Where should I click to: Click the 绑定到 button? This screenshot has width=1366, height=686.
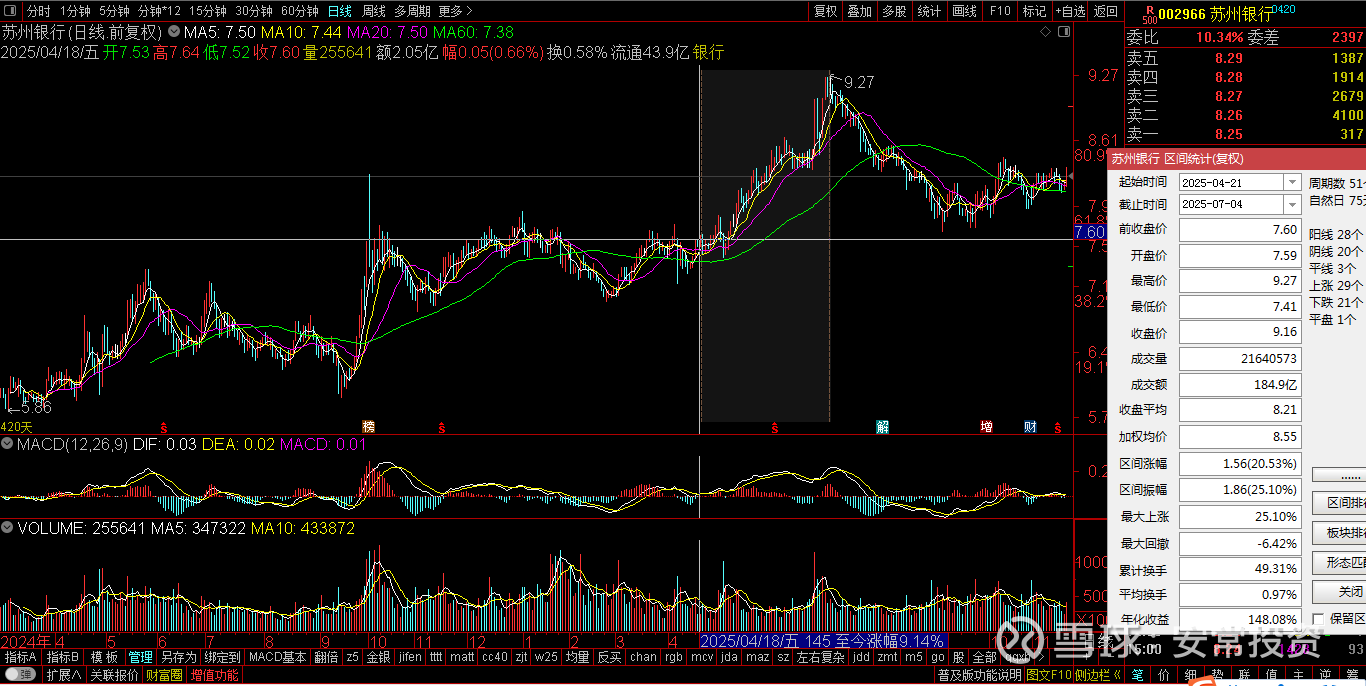click(222, 657)
